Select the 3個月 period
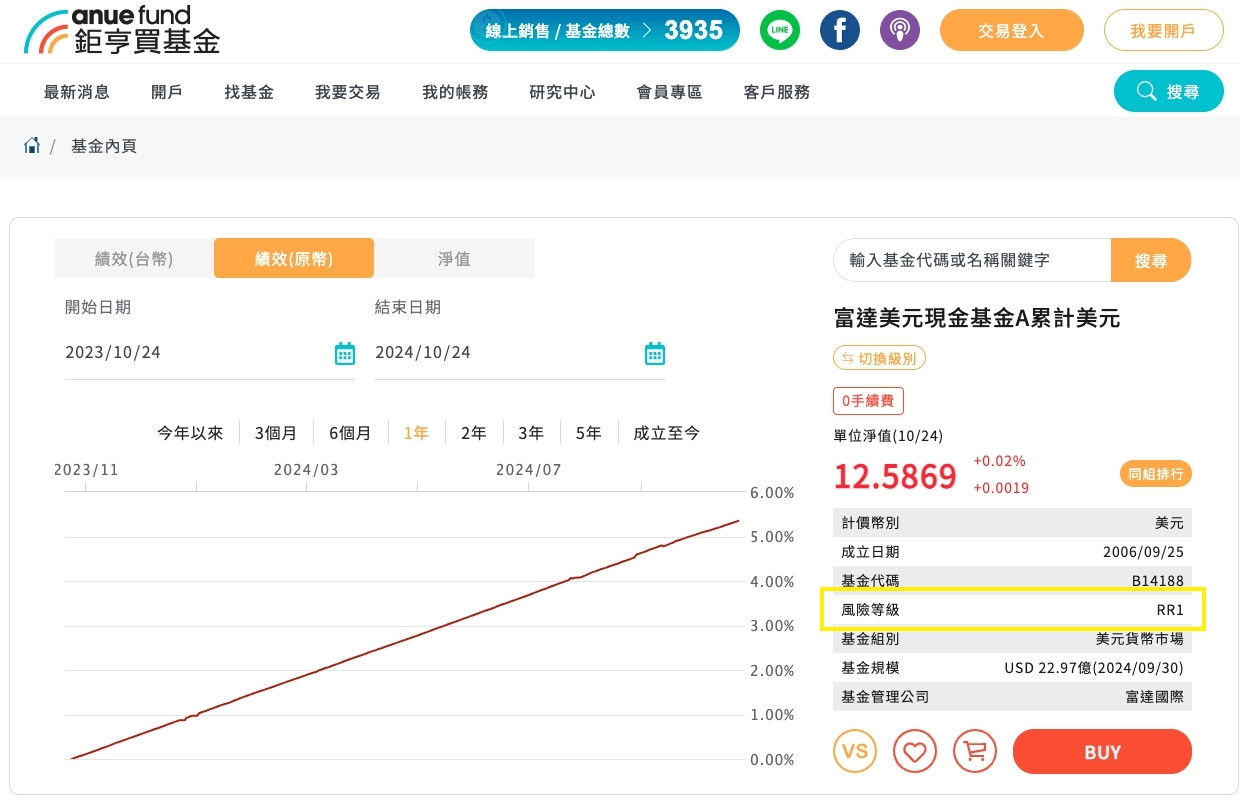The image size is (1240, 800). 276,433
